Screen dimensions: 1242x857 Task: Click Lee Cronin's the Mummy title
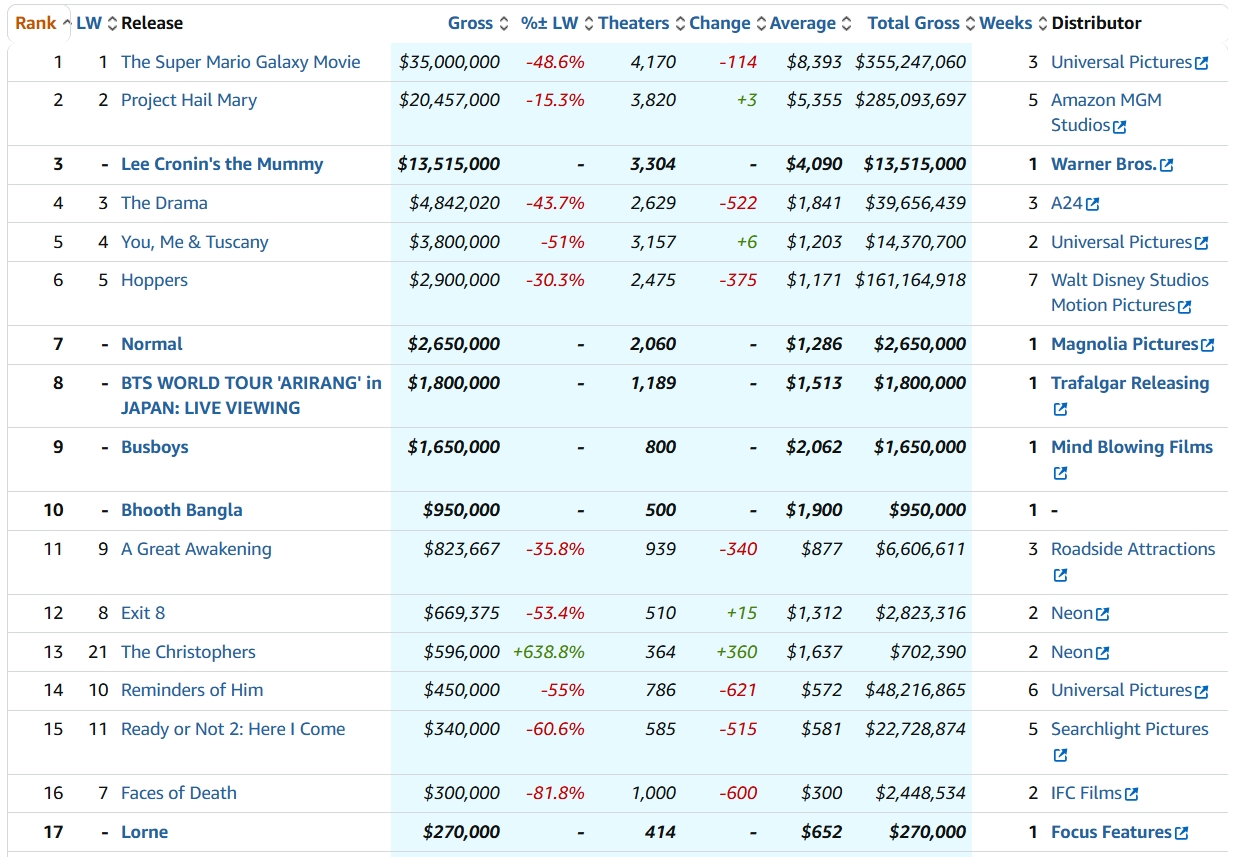tap(221, 164)
